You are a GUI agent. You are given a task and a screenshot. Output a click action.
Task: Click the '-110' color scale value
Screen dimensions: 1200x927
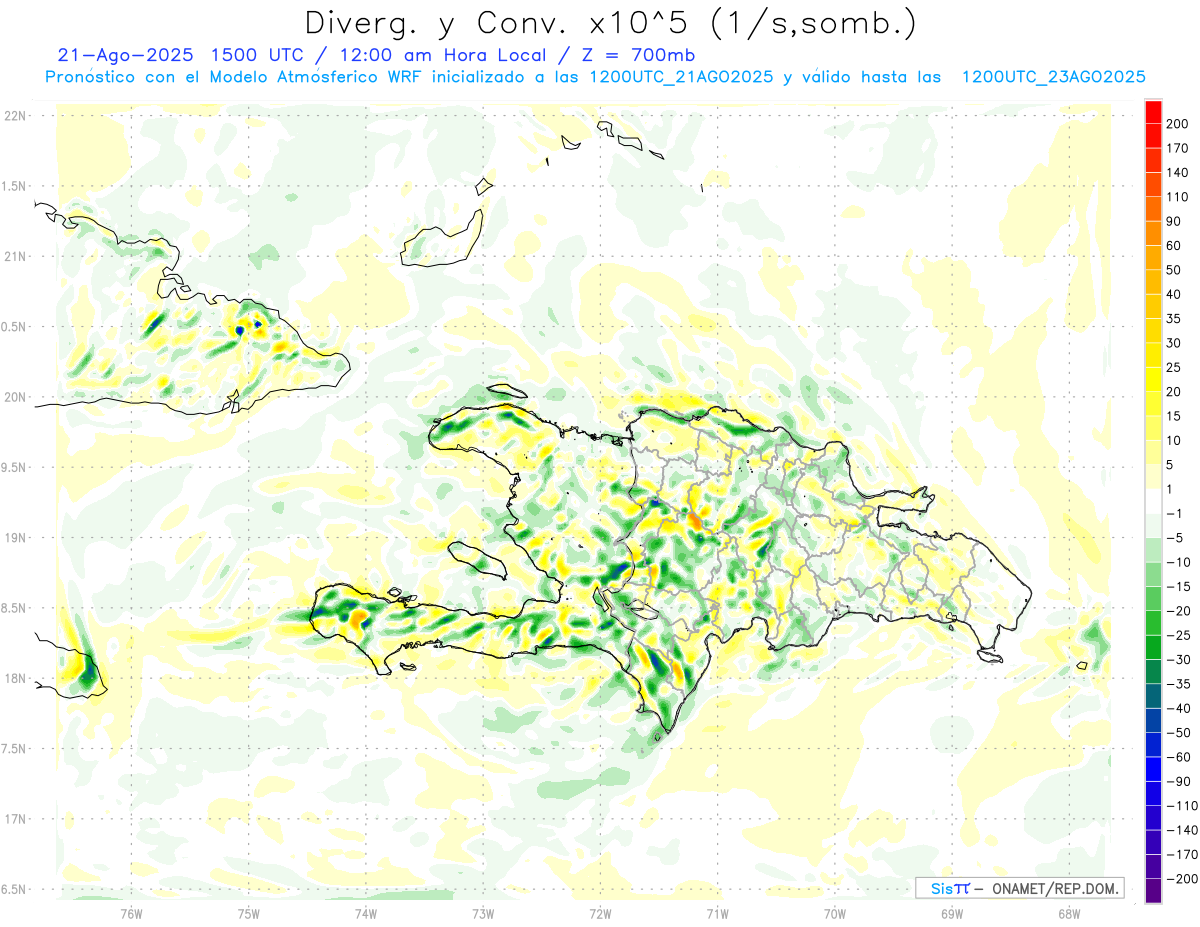click(1181, 806)
